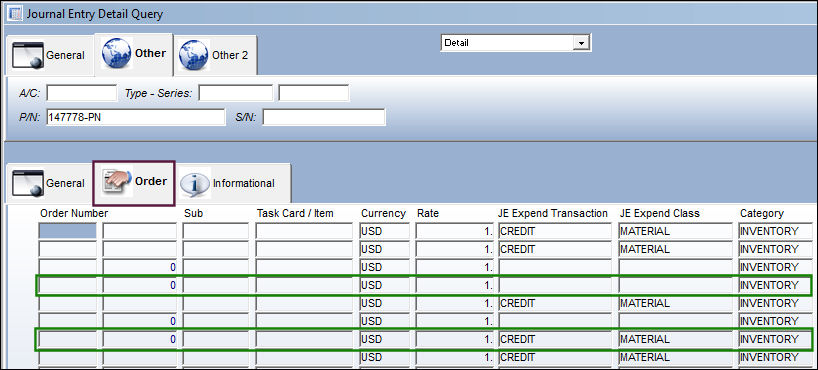The image size is (818, 370).
Task: Click the S/N input field
Action: click(x=324, y=117)
